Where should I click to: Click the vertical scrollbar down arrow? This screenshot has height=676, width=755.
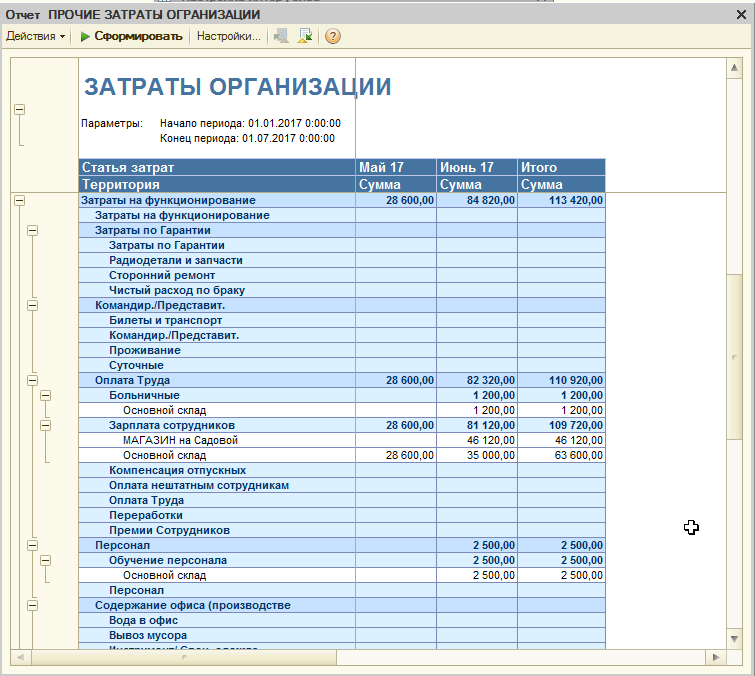[x=734, y=639]
